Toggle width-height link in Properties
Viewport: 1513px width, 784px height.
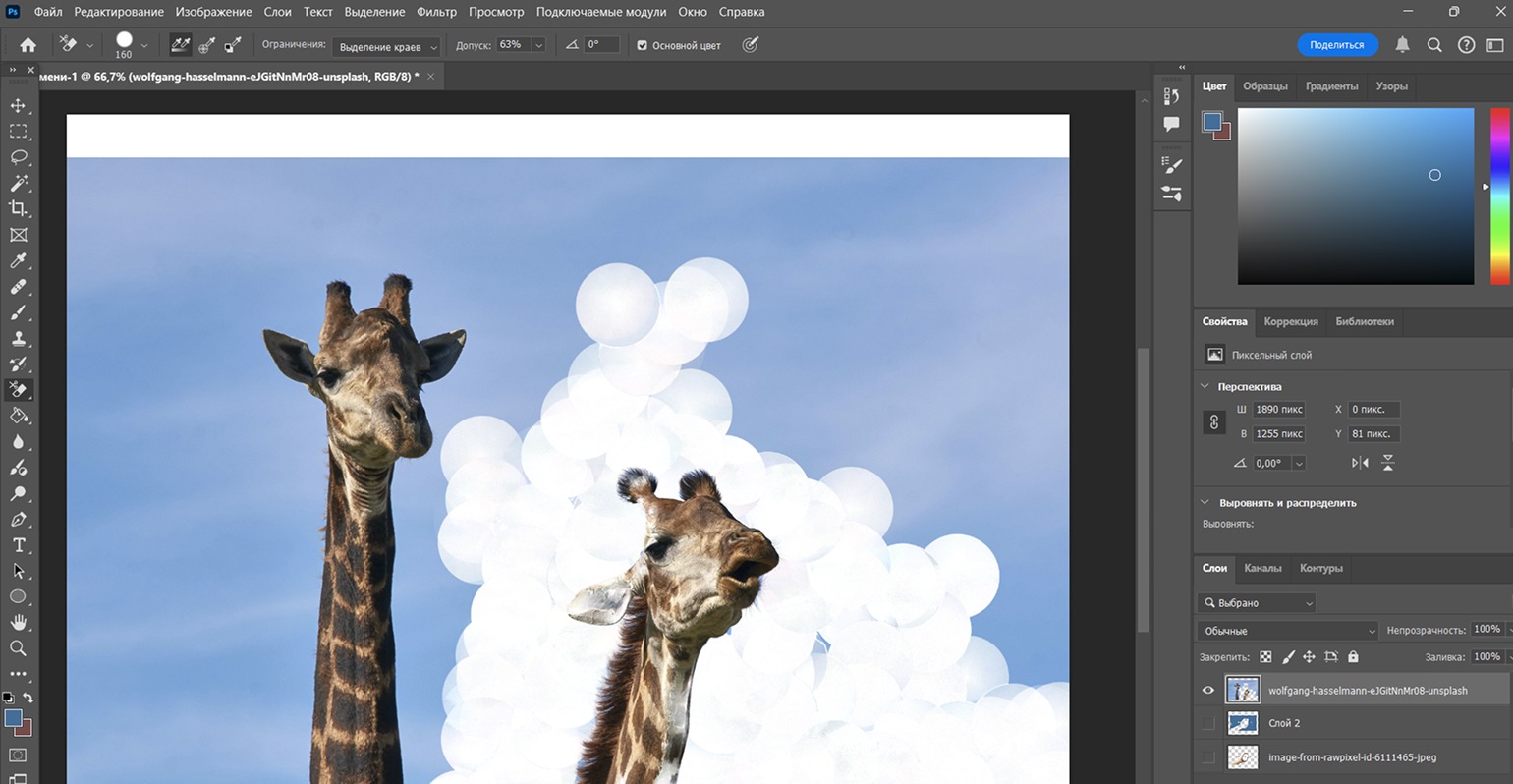tap(1214, 422)
